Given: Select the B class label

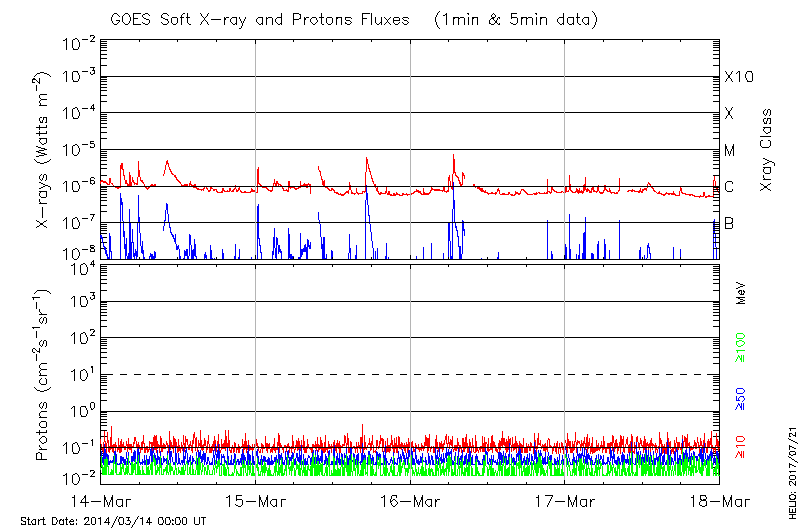Looking at the screenshot, I should tap(729, 223).
